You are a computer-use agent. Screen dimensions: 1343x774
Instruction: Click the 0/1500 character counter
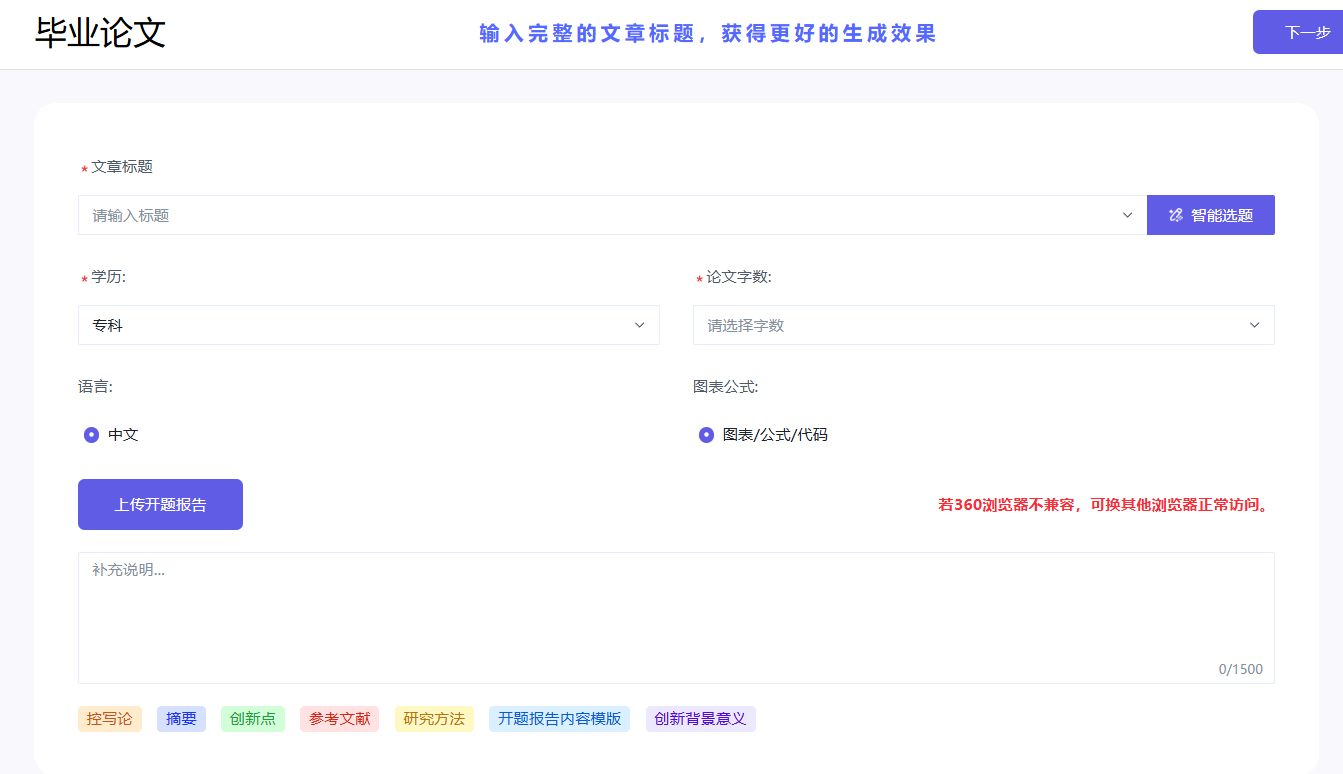(x=1240, y=669)
